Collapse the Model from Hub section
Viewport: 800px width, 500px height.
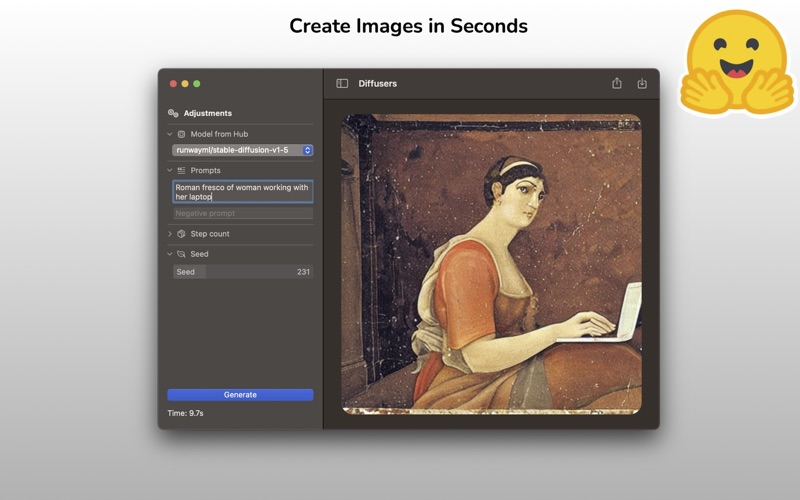click(x=169, y=134)
